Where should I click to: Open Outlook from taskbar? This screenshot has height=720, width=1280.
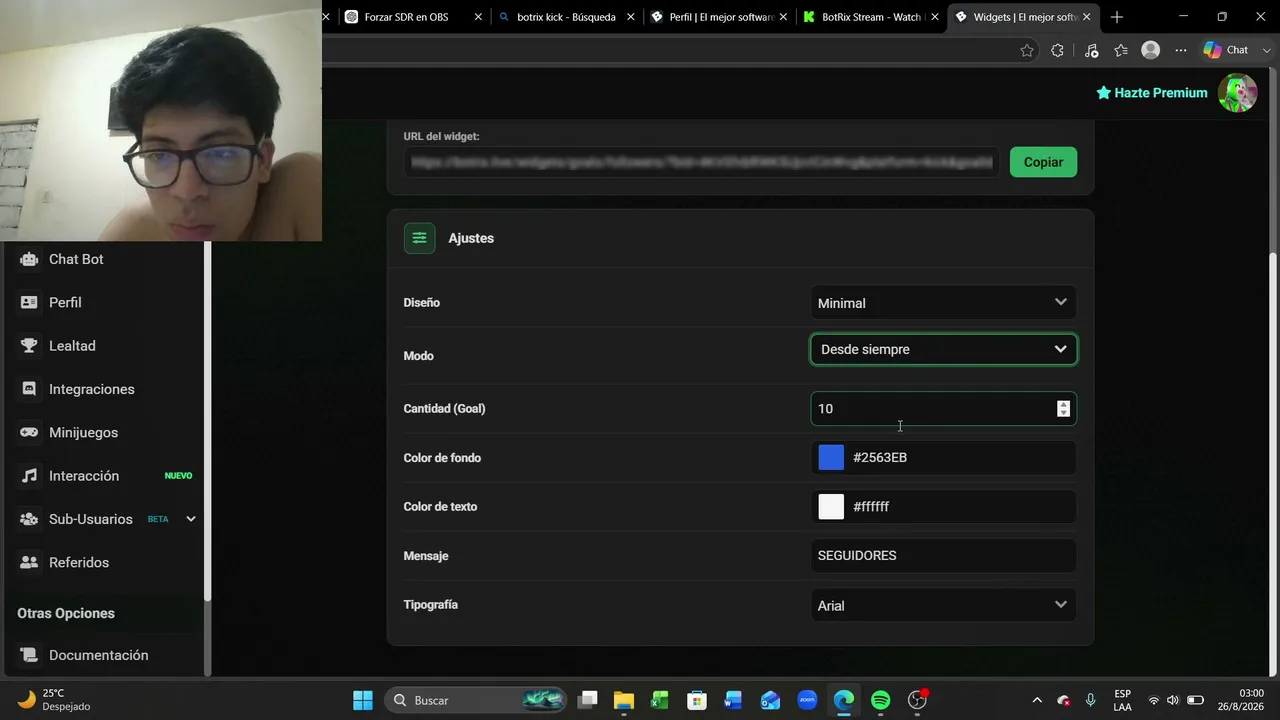[770, 700]
